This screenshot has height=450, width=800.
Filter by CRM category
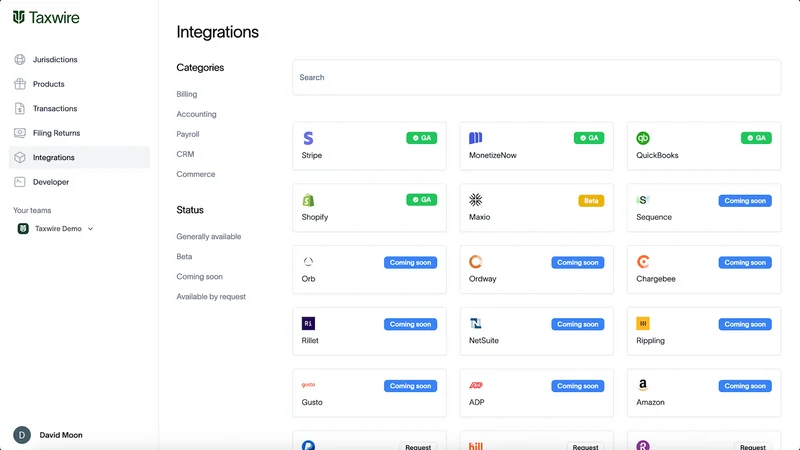[185, 154]
